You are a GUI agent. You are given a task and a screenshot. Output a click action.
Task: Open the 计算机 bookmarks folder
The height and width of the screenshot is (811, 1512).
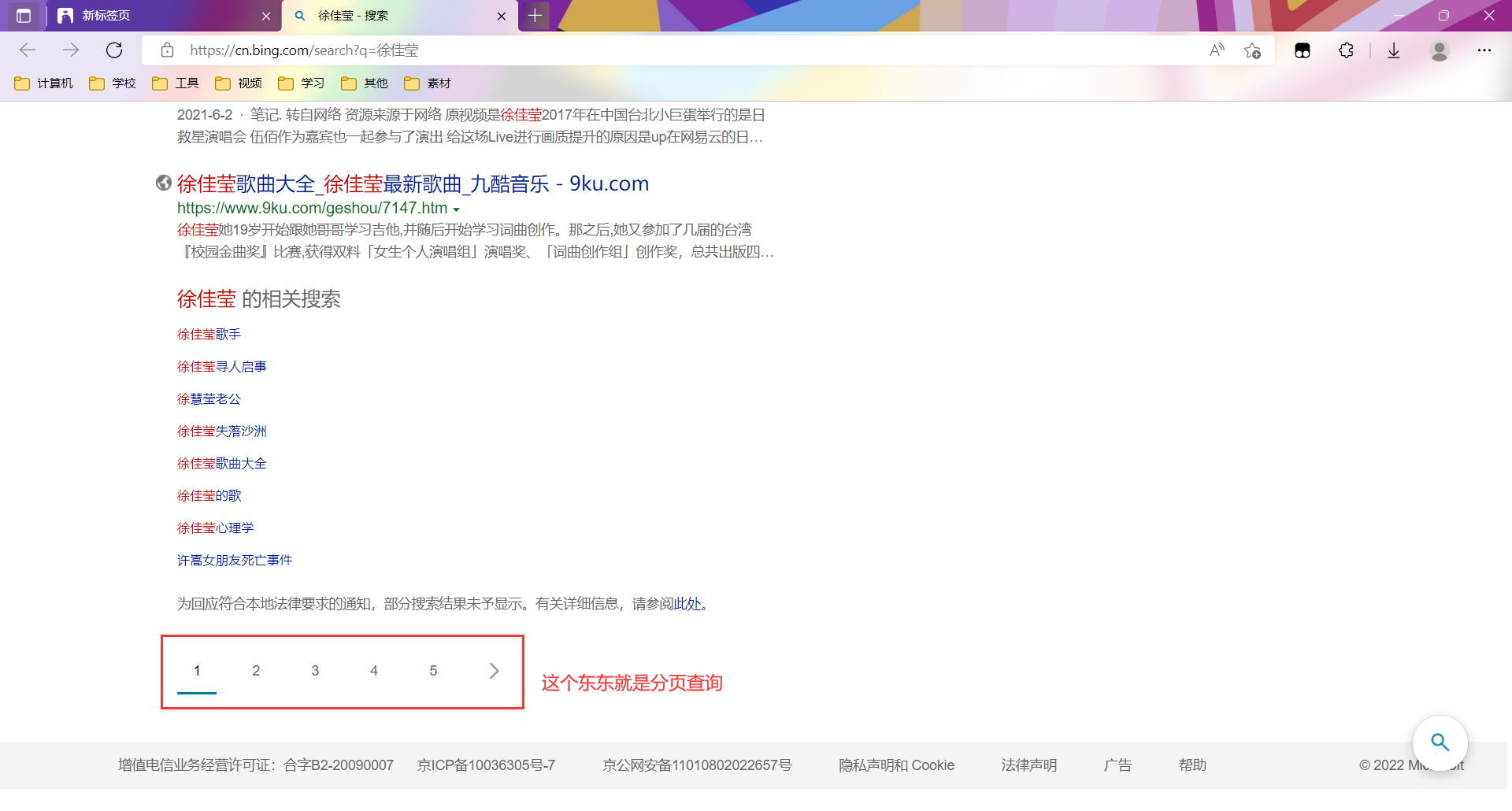[44, 83]
